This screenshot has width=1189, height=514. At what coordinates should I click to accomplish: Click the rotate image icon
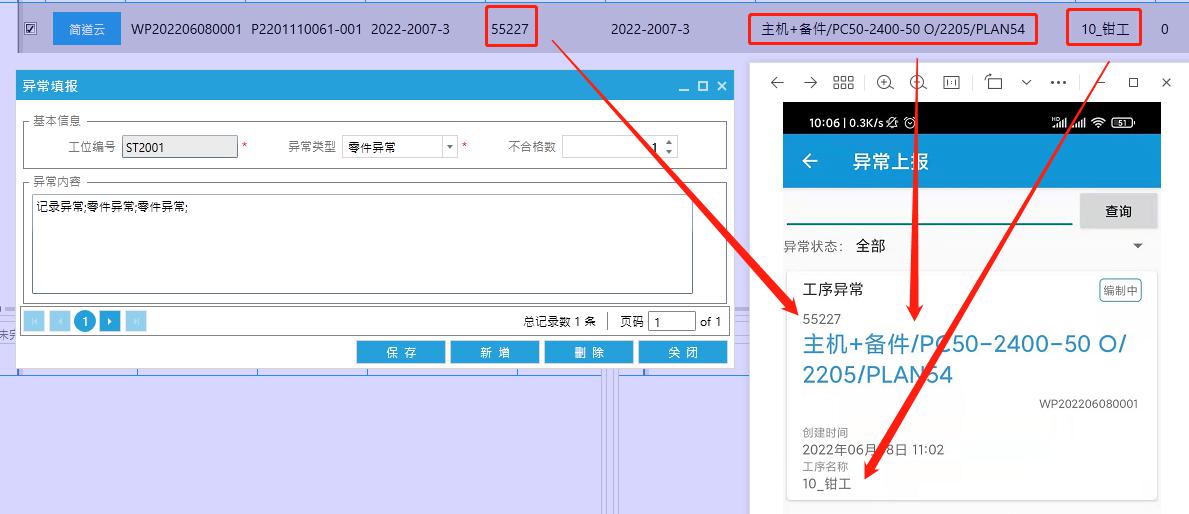coord(993,83)
